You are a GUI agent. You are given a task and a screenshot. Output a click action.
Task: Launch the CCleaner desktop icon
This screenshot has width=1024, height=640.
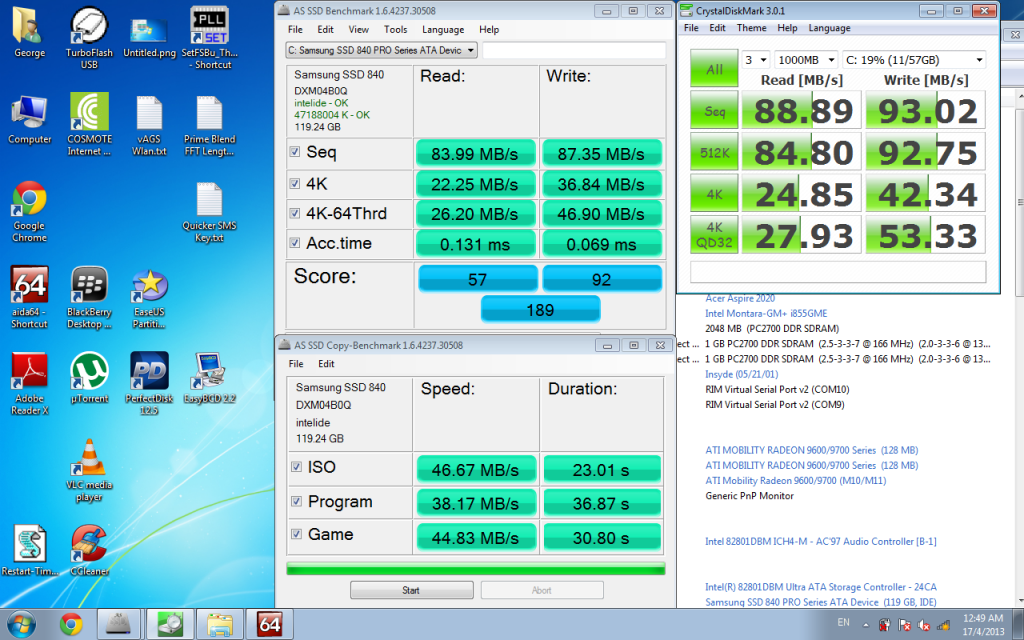pyautogui.click(x=89, y=546)
